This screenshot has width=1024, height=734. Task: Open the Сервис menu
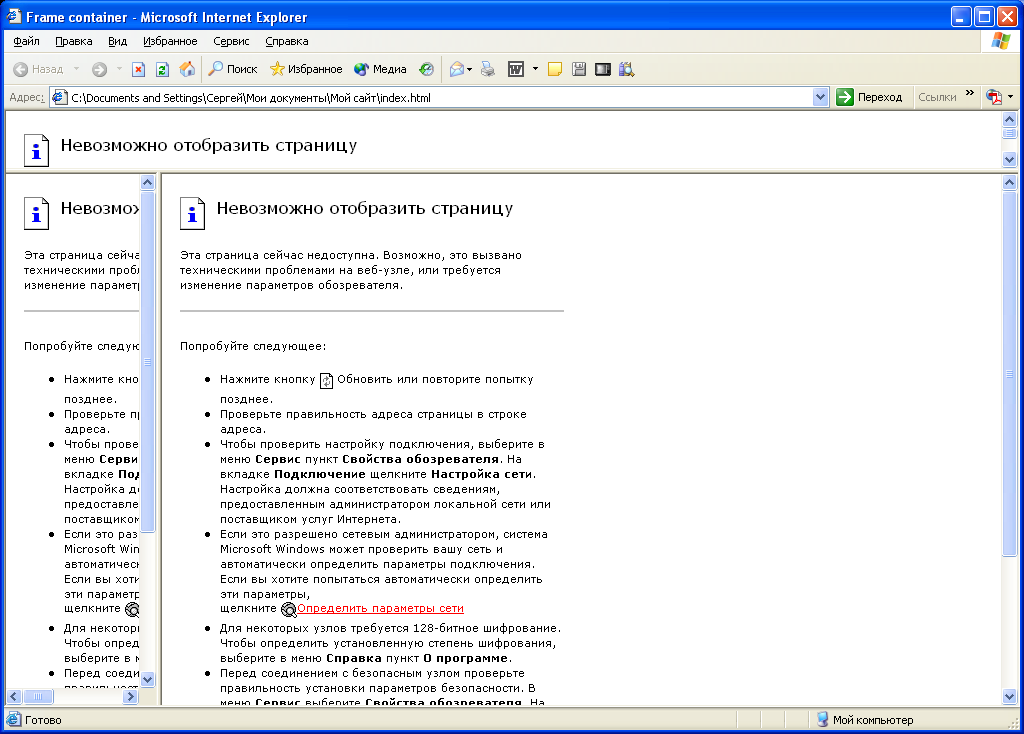[231, 41]
